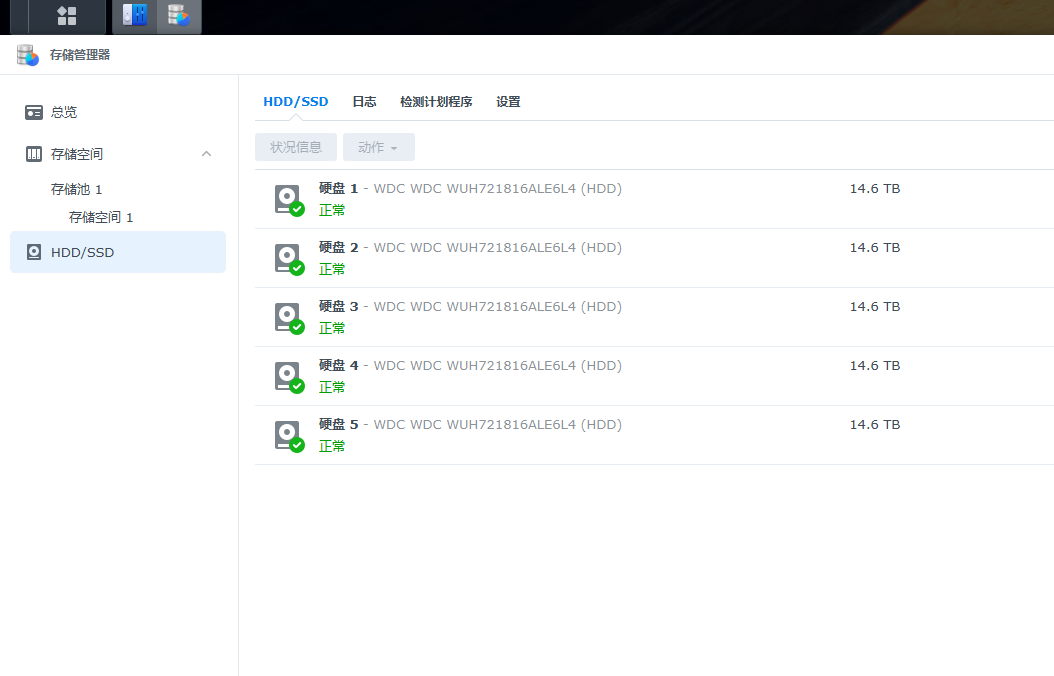Screen dimensions: 1054x676
Task: Open the 设置 settings tab
Action: tap(508, 101)
